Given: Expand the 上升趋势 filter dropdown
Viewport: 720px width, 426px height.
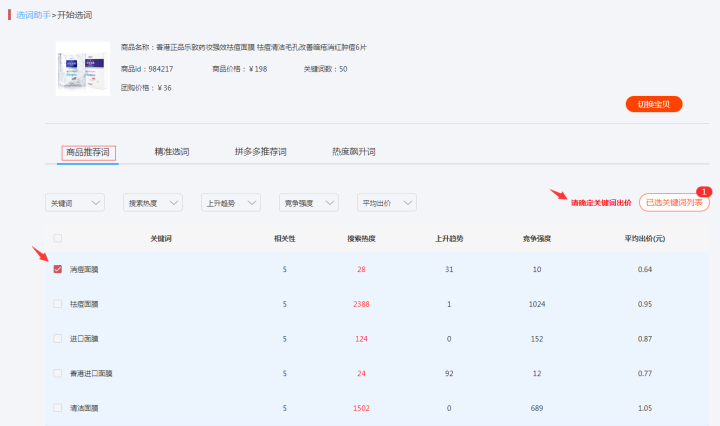Looking at the screenshot, I should coord(230,203).
